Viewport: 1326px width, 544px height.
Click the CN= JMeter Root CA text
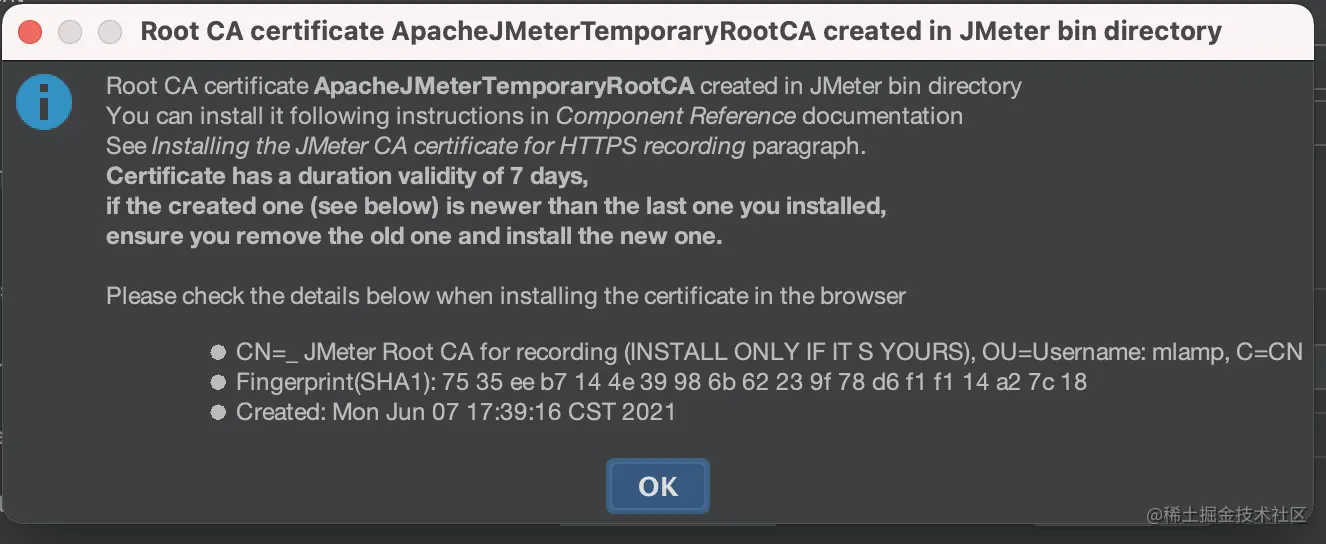pos(769,352)
